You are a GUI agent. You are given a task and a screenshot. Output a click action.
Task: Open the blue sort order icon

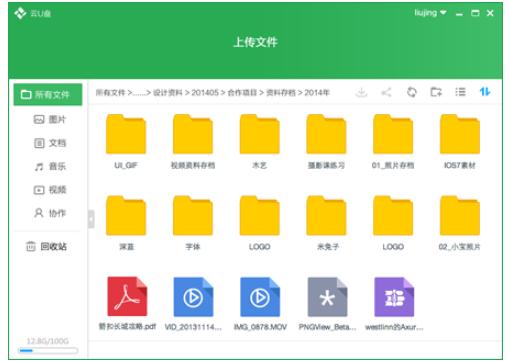pyautogui.click(x=485, y=92)
